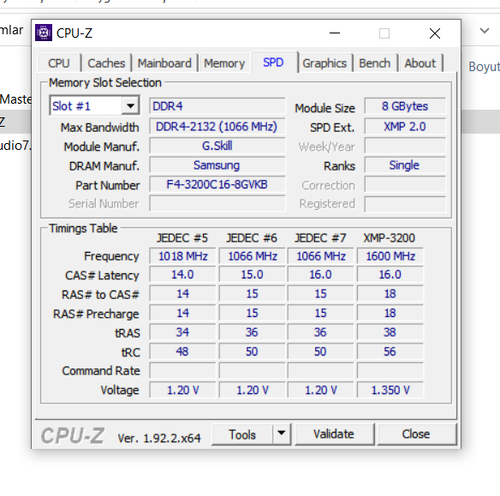Click the Ver. 1.92.2.x64 version text
Viewport: 500px width, 496px height.
point(159,438)
